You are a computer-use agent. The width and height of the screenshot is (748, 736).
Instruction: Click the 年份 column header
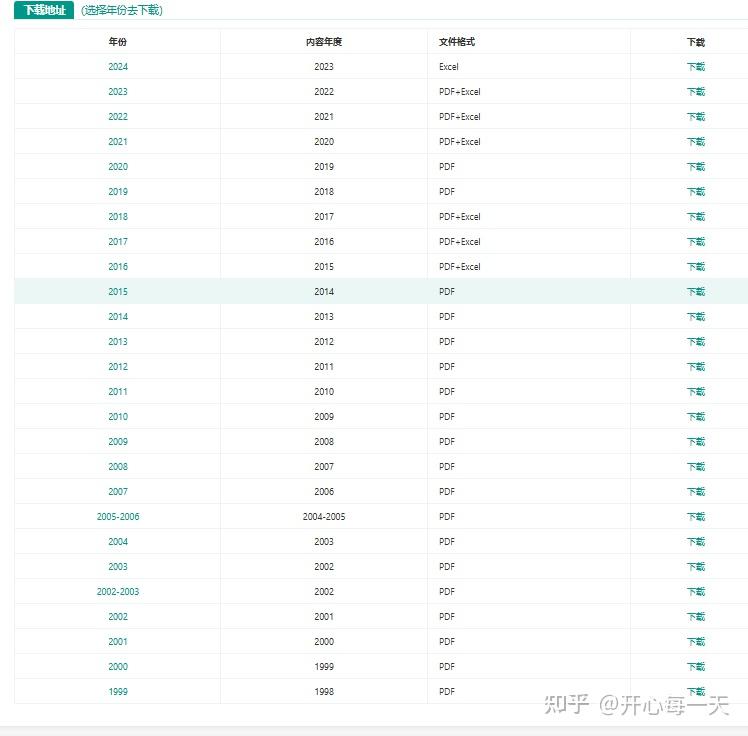[x=118, y=42]
